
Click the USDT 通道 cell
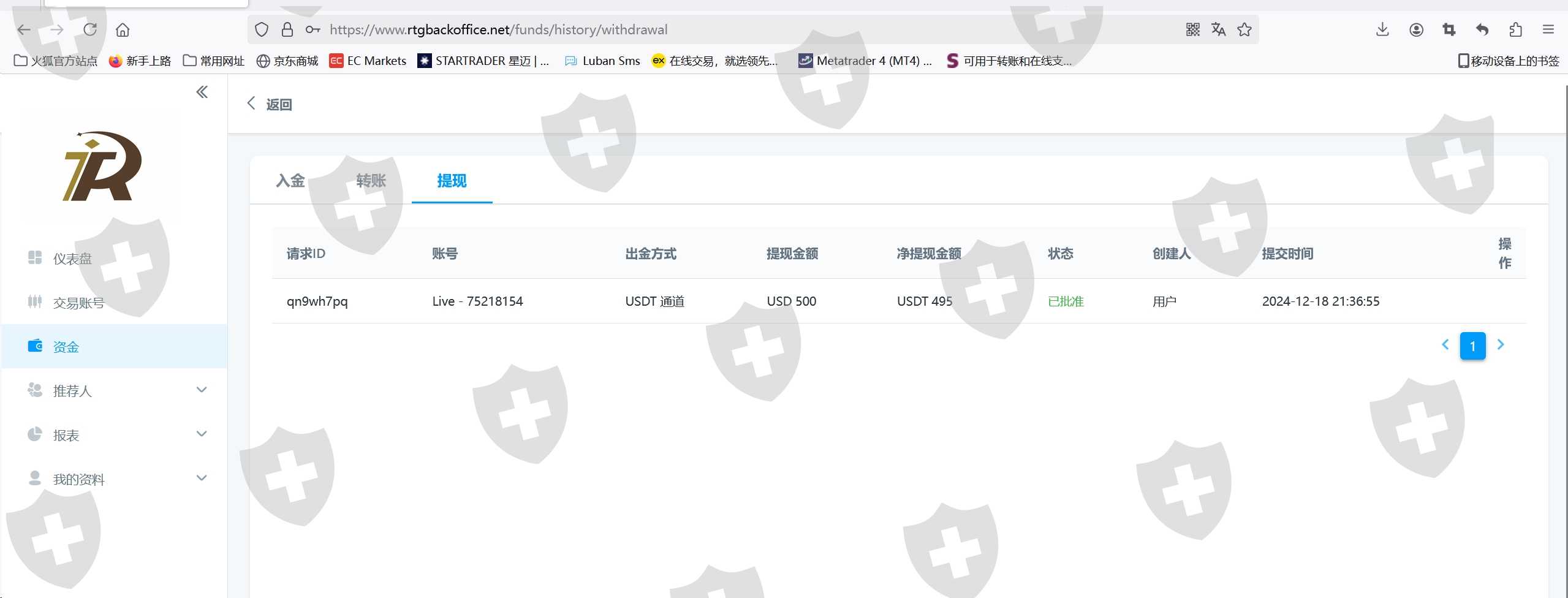pyautogui.click(x=655, y=301)
